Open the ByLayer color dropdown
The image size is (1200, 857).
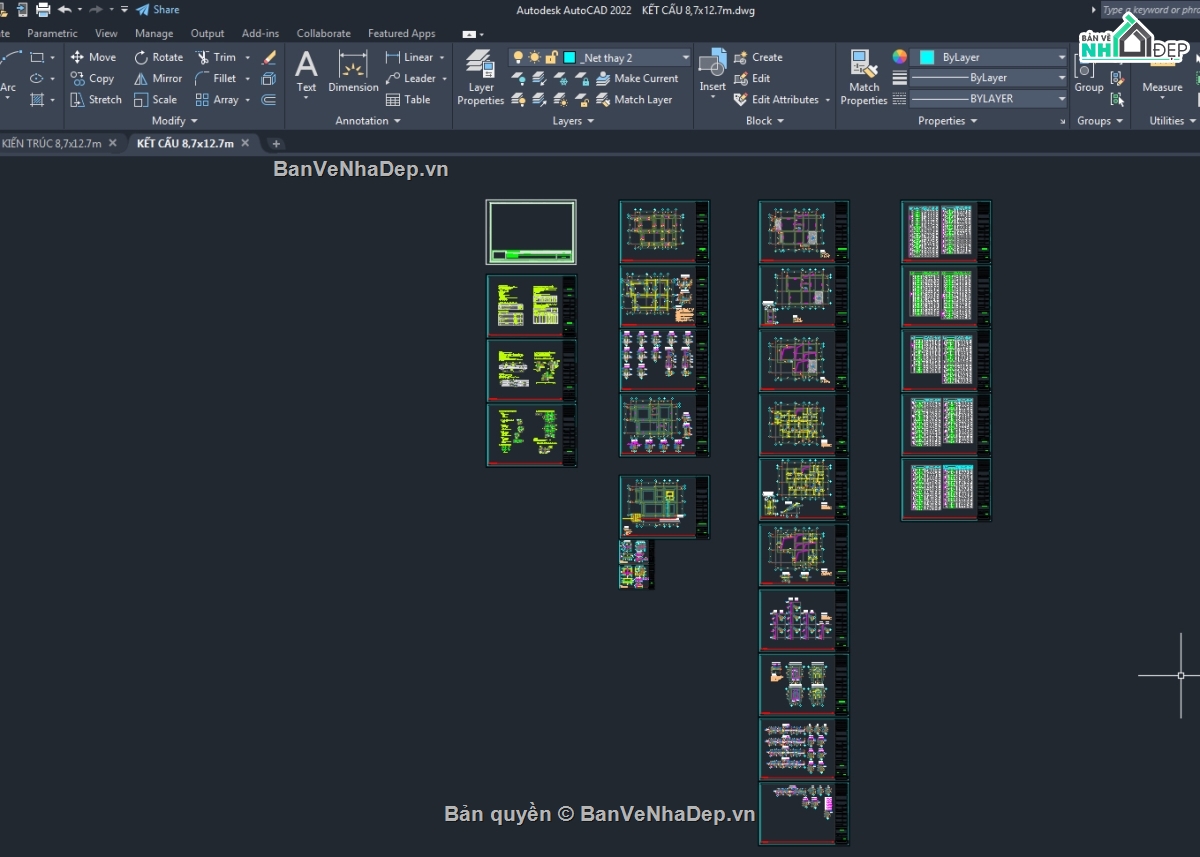[x=1062, y=57]
